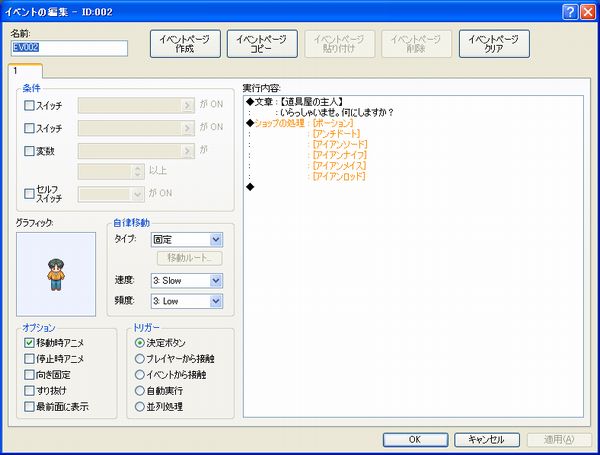Select the 並列処理 trigger radio
The image size is (600, 455).
click(140, 407)
